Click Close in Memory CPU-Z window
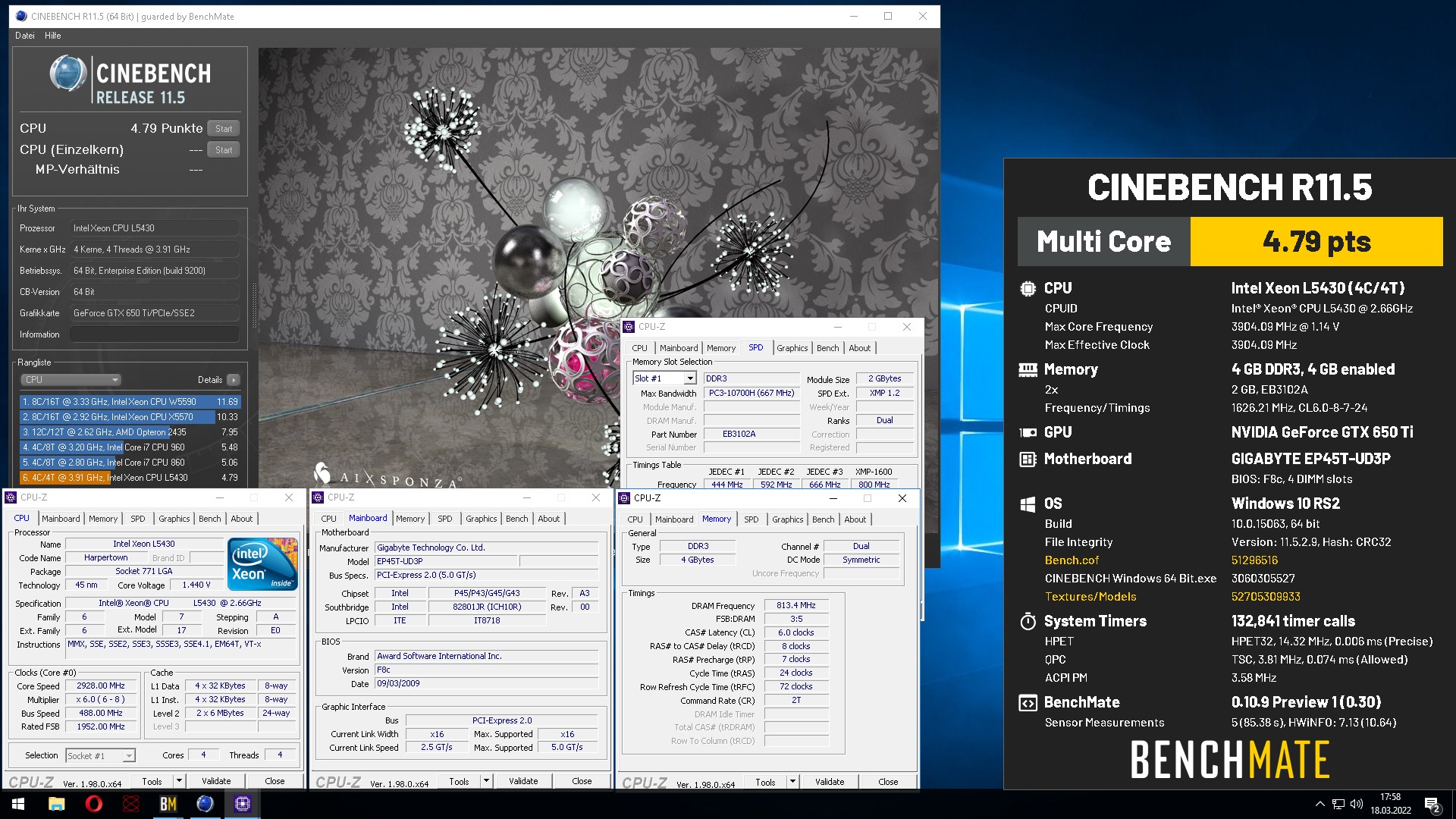Screen dimensions: 1456x819 (x=889, y=782)
